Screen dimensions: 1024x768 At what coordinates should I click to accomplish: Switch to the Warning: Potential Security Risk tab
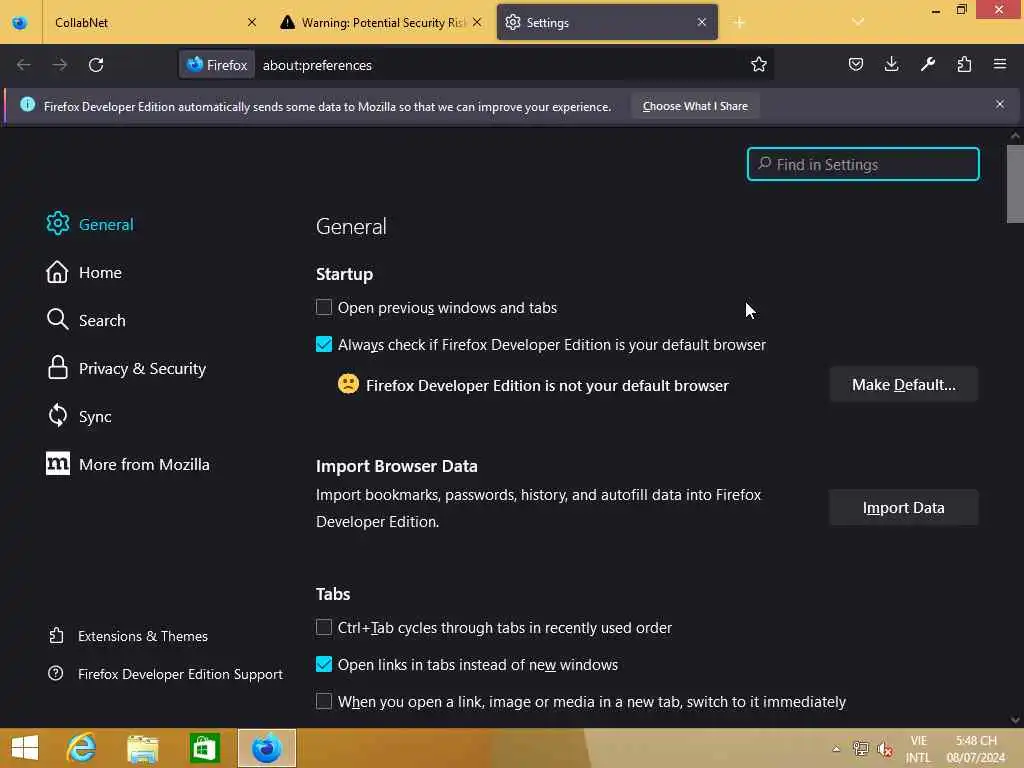pyautogui.click(x=382, y=23)
